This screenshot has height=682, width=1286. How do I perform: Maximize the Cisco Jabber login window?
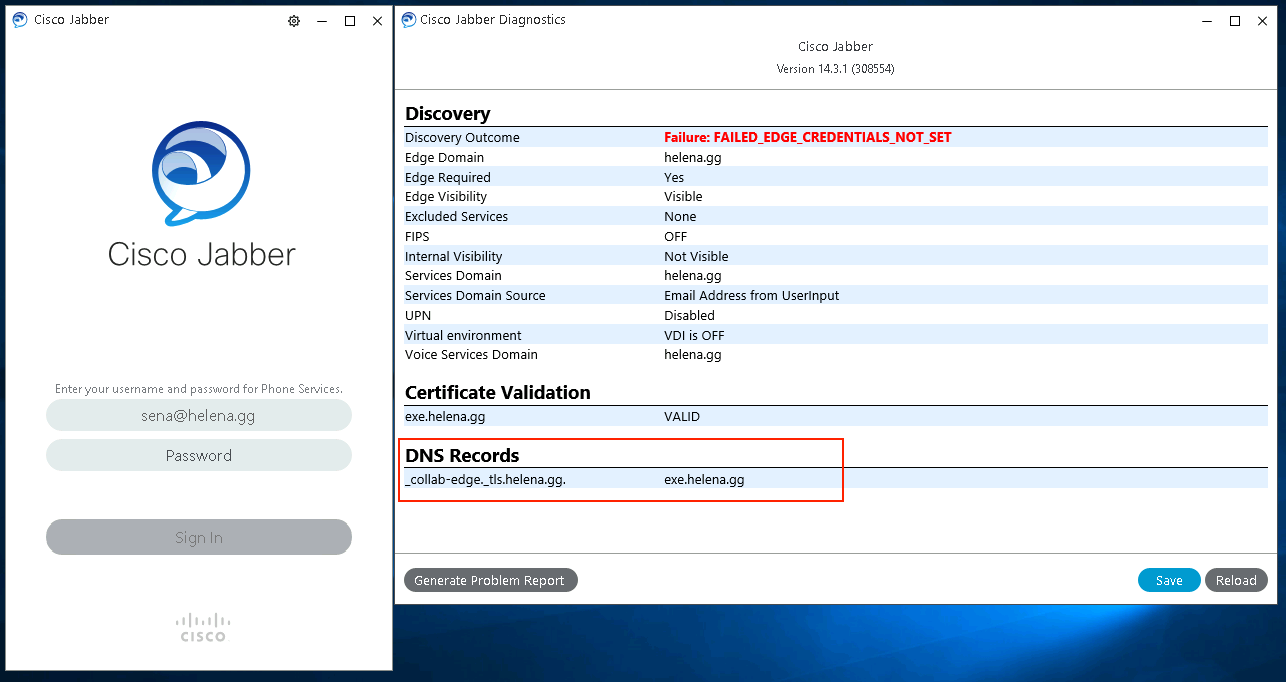(x=350, y=21)
